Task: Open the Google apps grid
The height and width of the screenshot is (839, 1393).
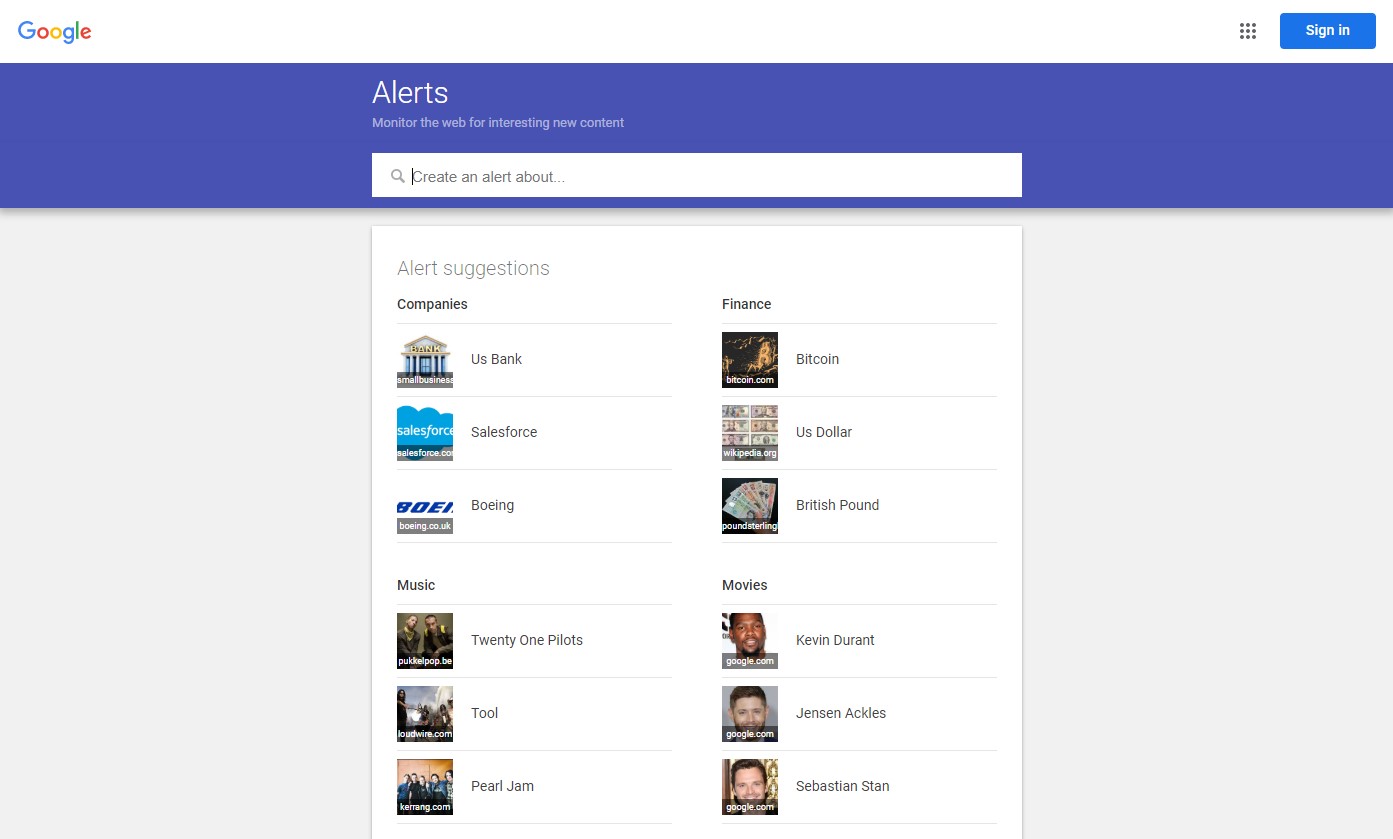Action: point(1247,31)
